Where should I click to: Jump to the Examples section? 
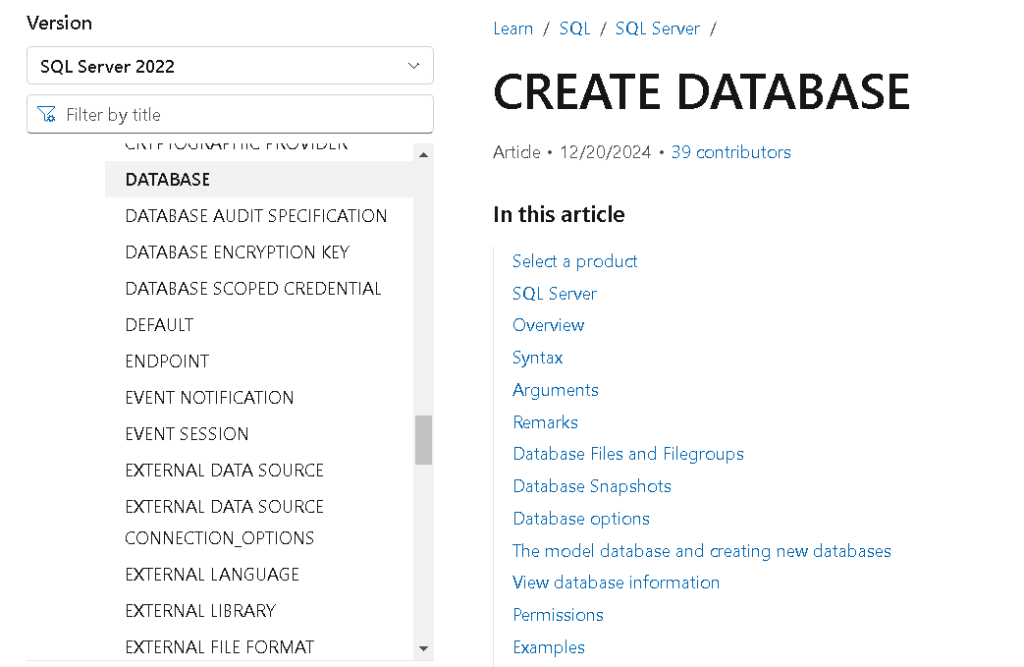[x=549, y=647]
